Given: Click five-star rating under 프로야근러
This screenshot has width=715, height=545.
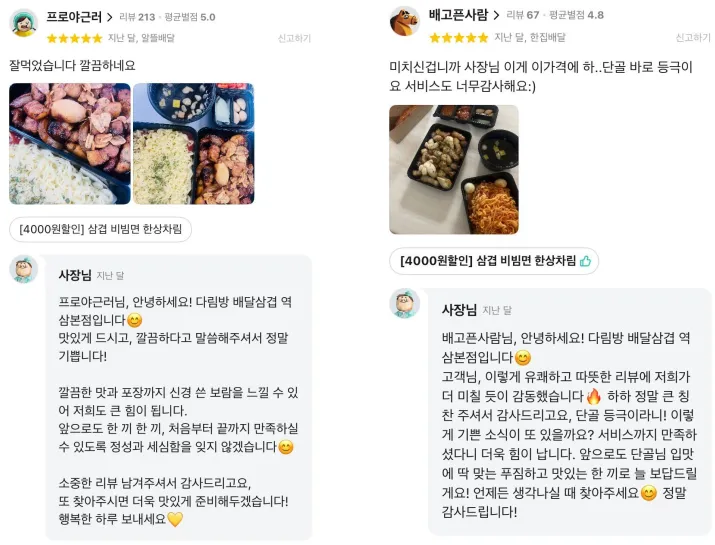Looking at the screenshot, I should coord(75,38).
